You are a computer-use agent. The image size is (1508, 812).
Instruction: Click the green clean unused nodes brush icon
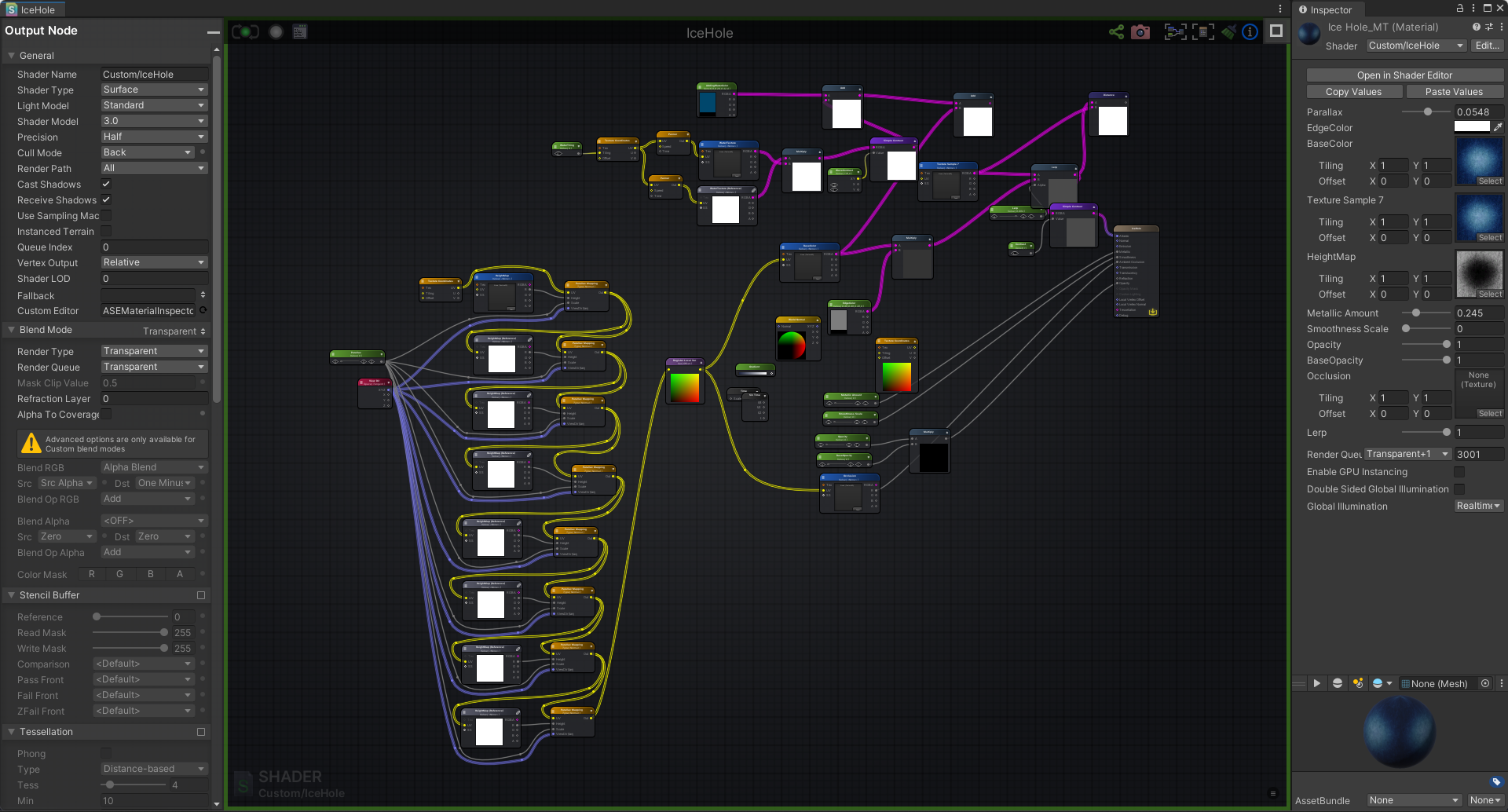coord(1228,32)
